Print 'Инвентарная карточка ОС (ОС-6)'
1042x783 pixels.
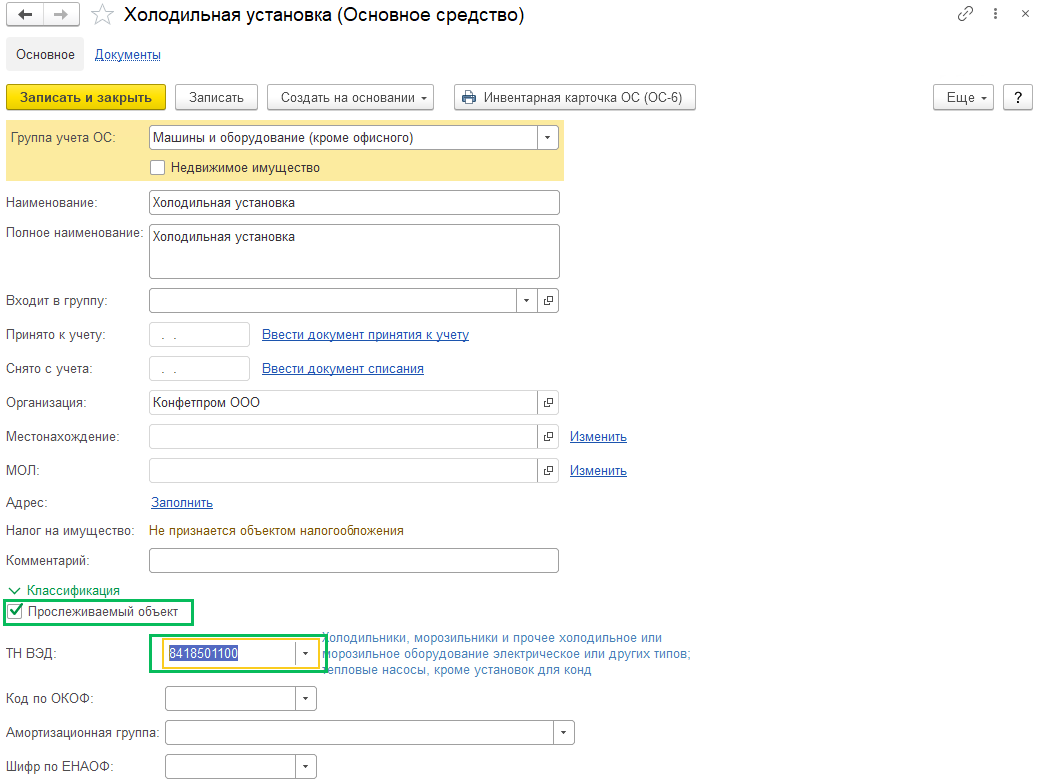574,97
